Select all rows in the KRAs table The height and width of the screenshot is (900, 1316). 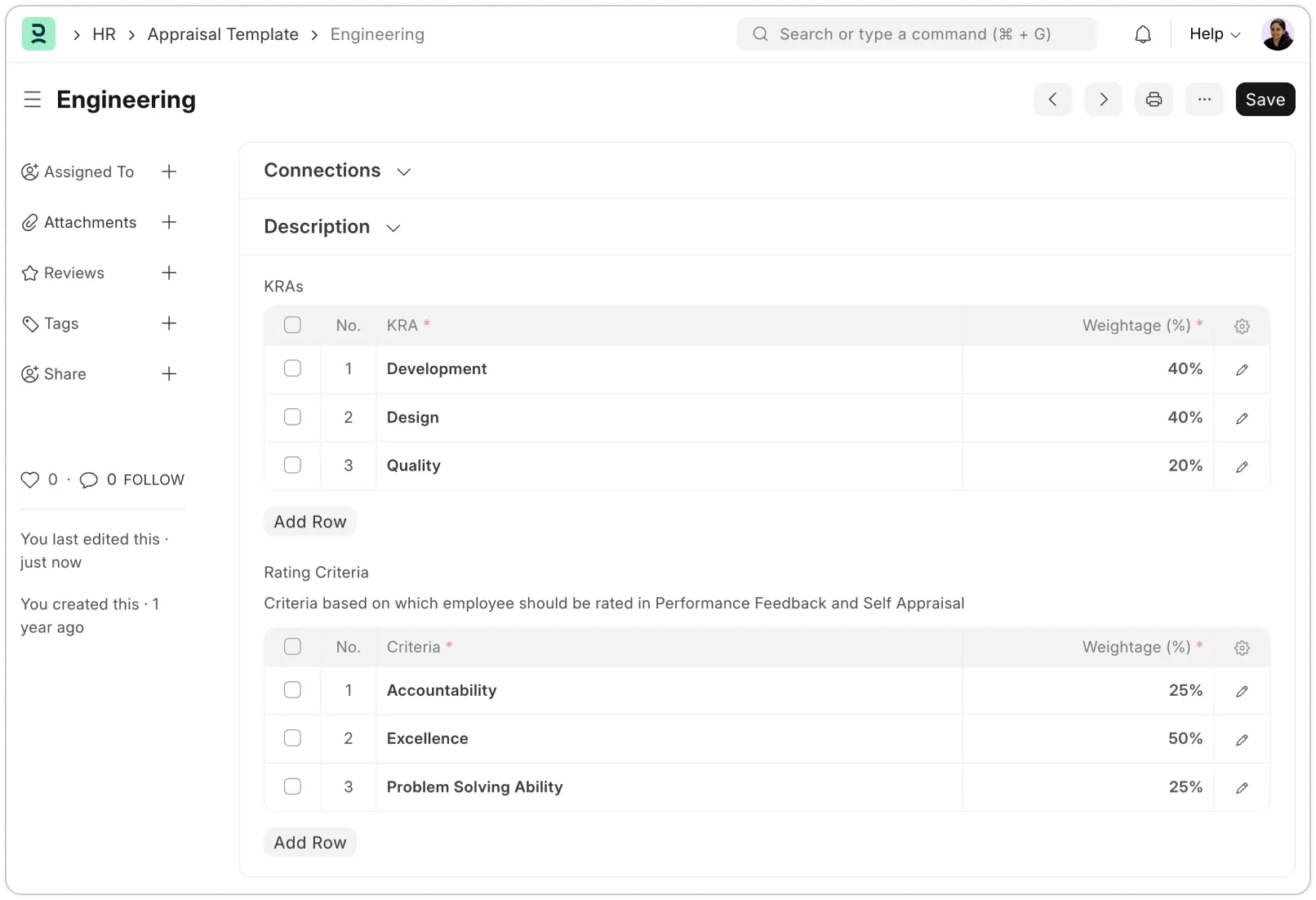[292, 325]
